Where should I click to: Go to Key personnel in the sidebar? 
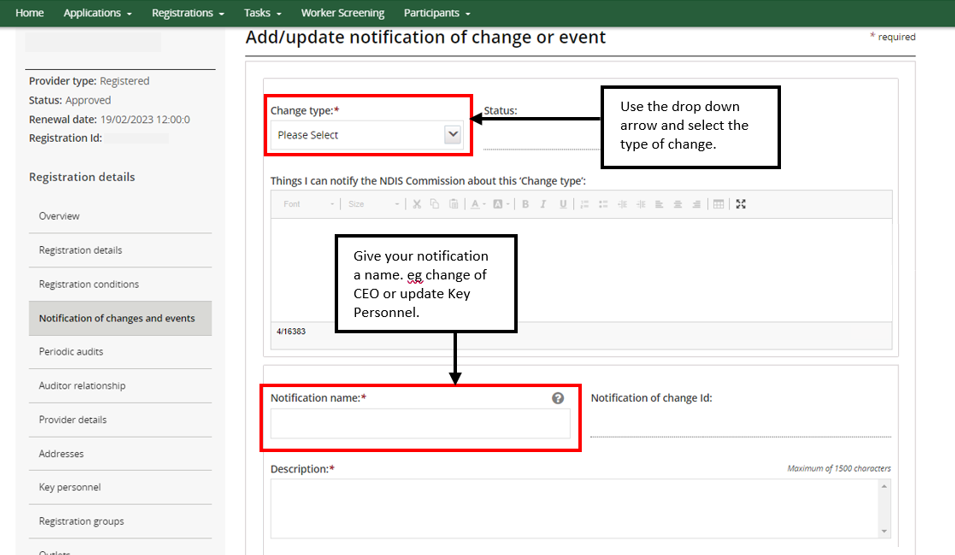(x=70, y=487)
